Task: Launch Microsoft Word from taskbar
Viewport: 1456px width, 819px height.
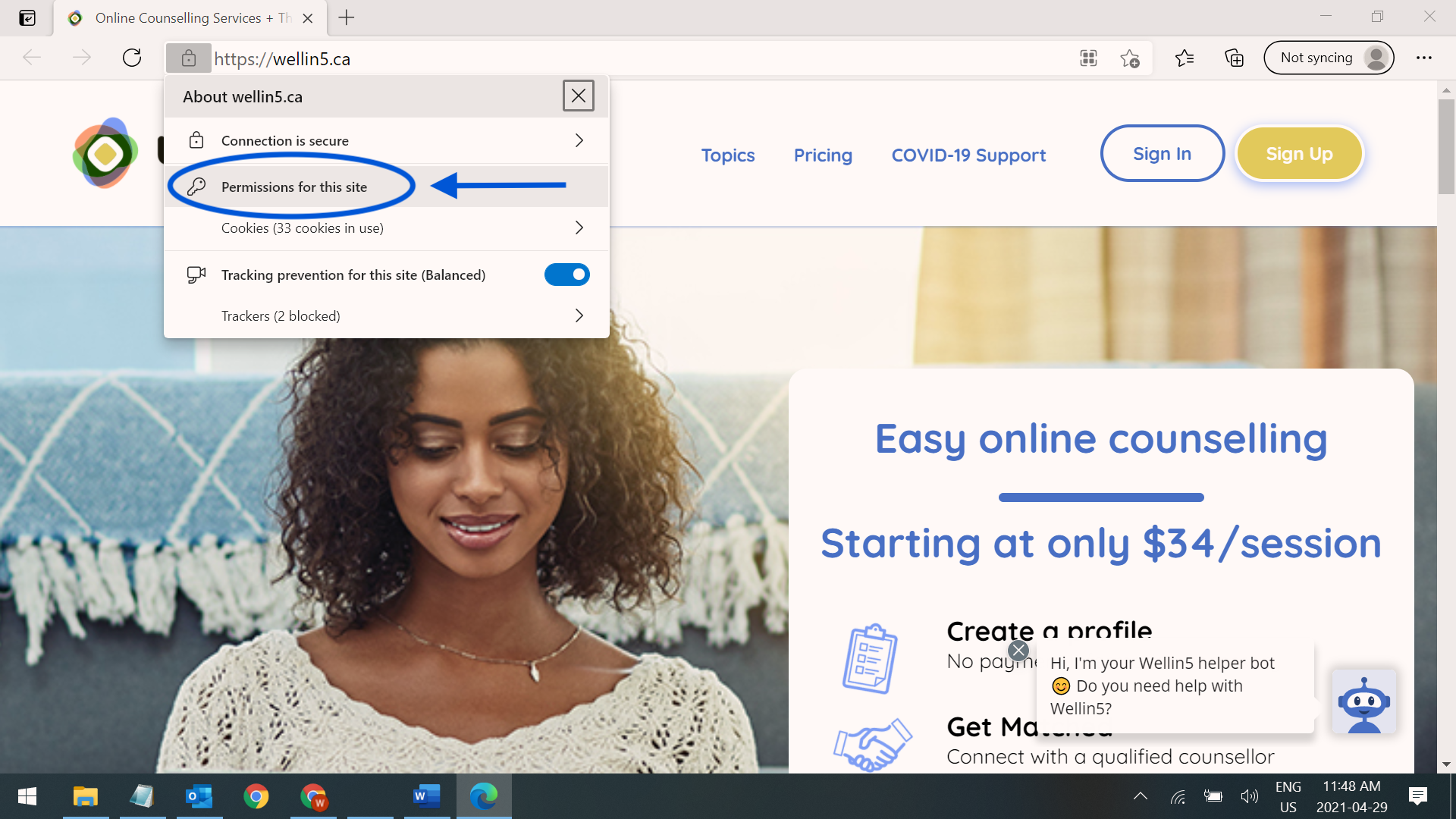Action: click(426, 796)
